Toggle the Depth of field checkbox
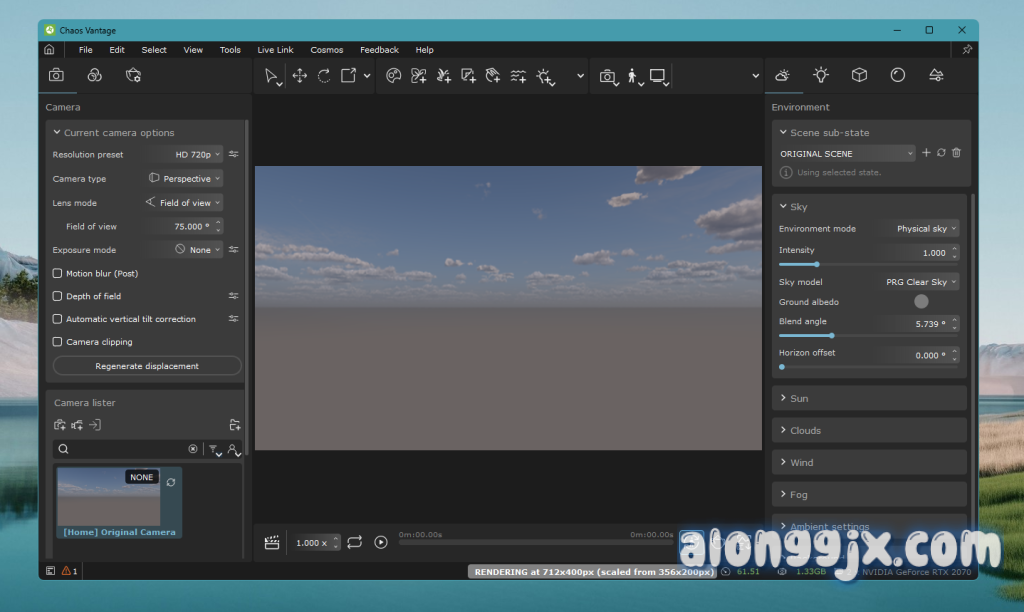 coord(58,296)
